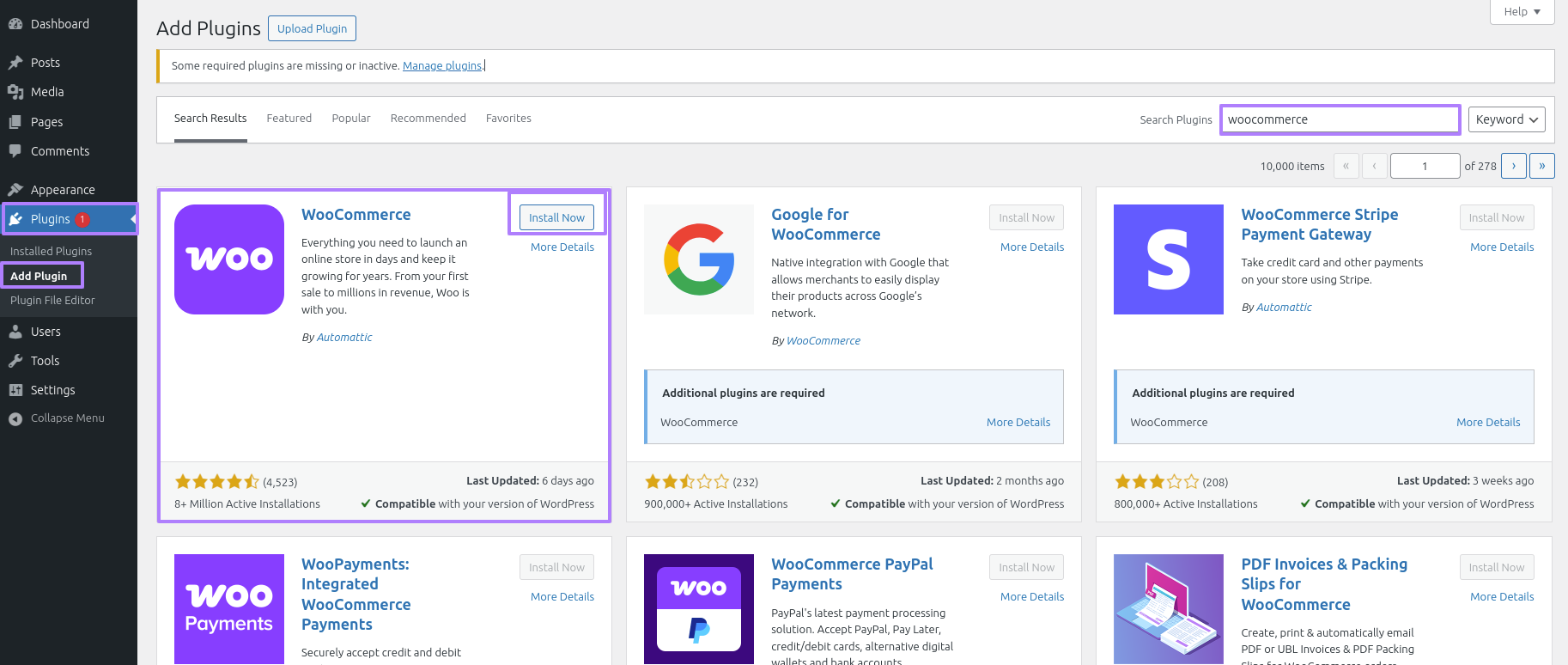
Task: Click the Users person icon
Action: [x=15, y=332]
